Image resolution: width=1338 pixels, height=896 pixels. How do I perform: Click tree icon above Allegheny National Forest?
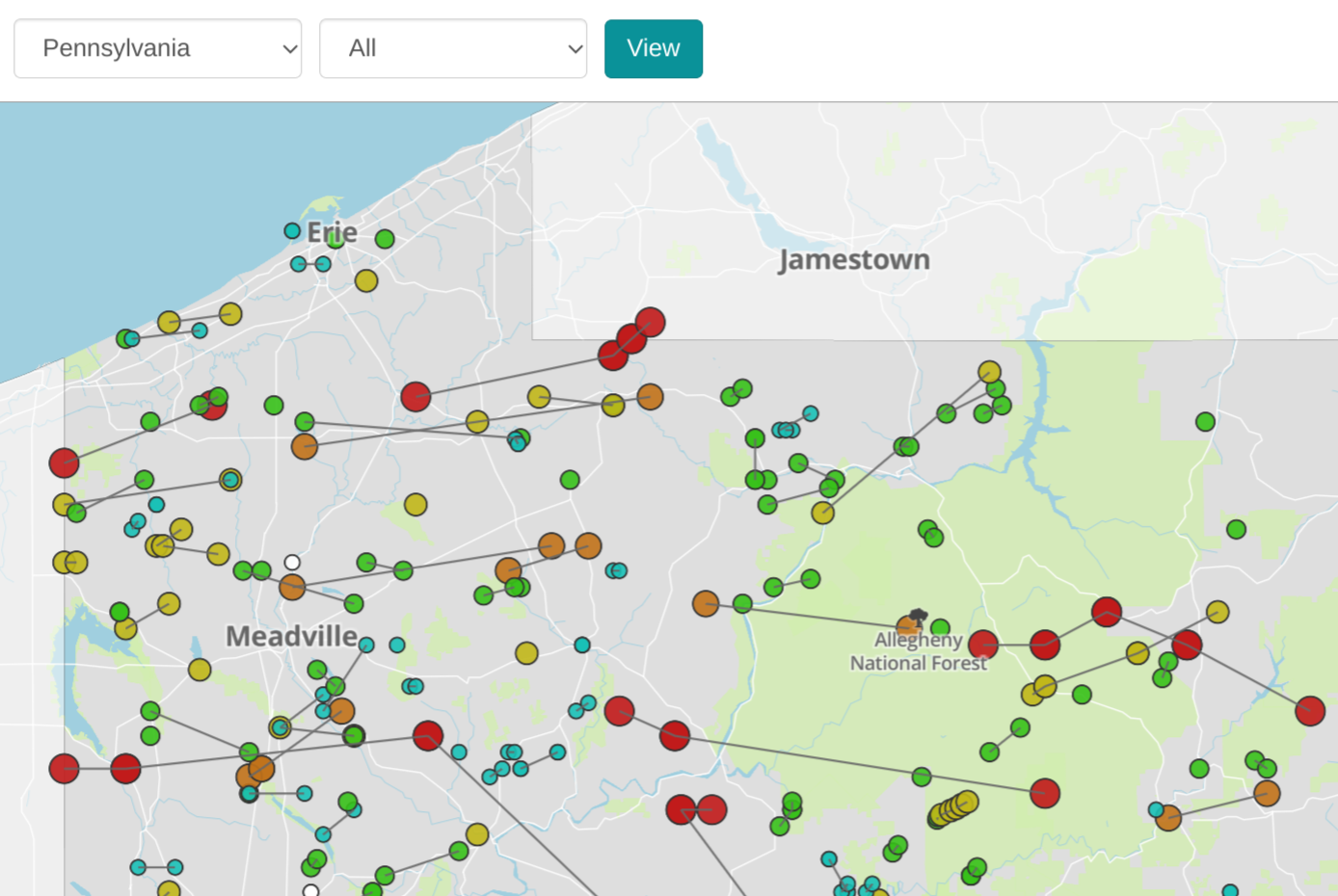coord(919,616)
